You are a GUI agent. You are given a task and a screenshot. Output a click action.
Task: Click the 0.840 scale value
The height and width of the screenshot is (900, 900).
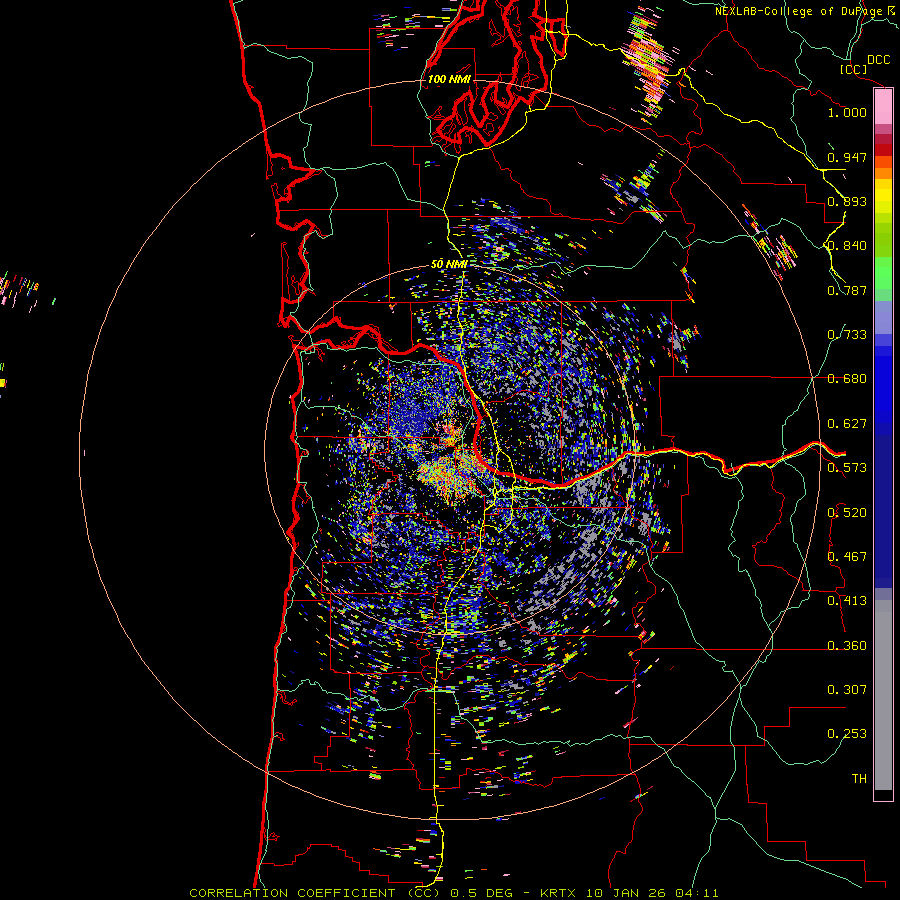(x=847, y=246)
